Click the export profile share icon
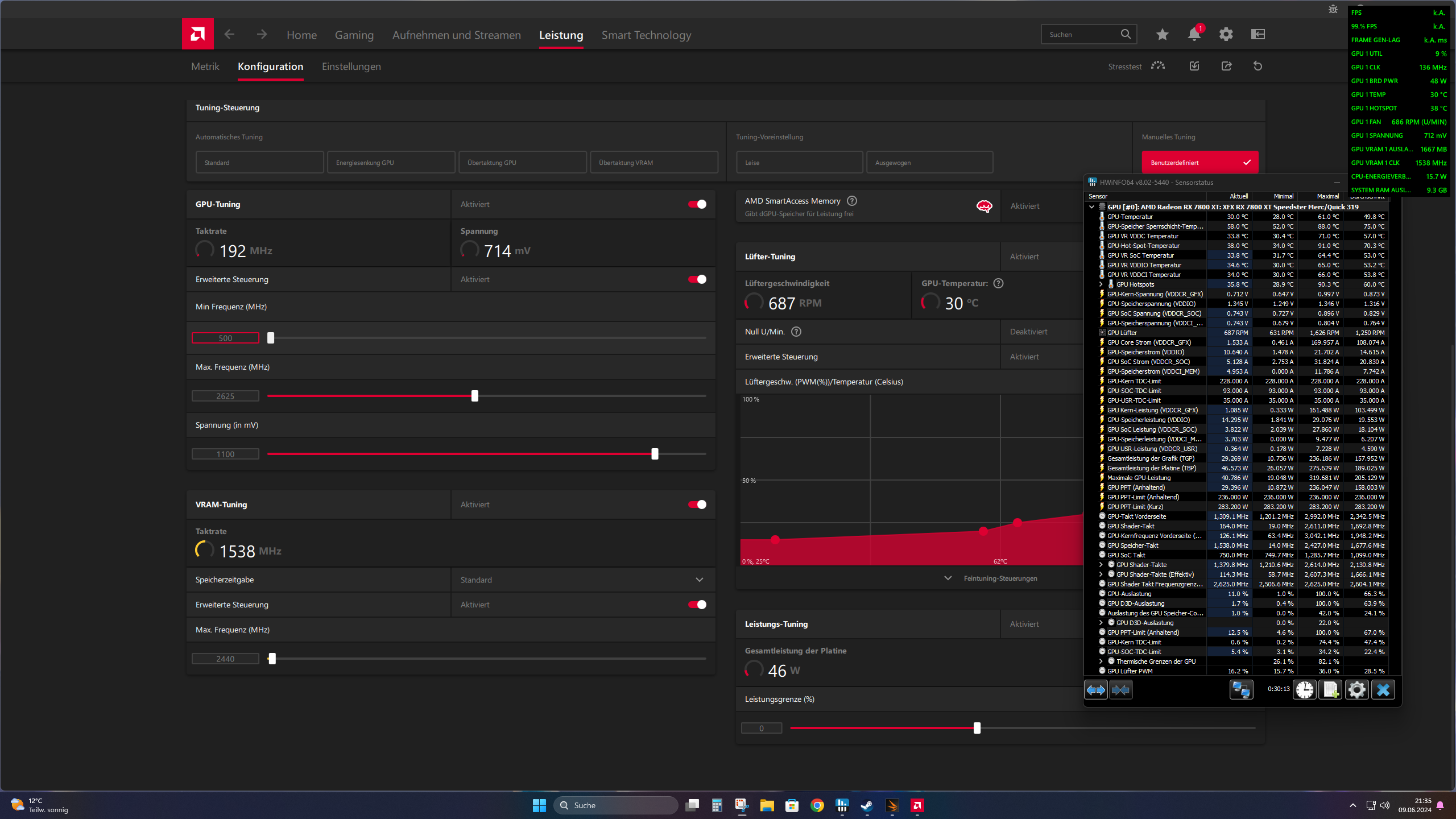The image size is (1456, 819). (1226, 66)
